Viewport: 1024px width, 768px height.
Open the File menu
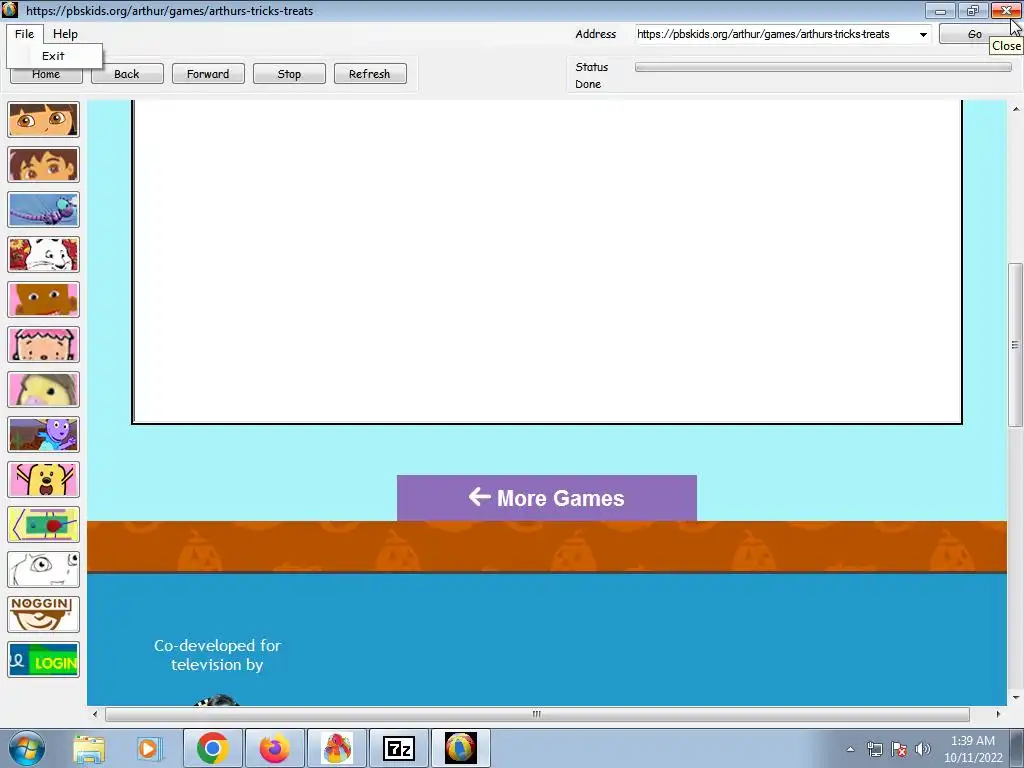pyautogui.click(x=25, y=34)
